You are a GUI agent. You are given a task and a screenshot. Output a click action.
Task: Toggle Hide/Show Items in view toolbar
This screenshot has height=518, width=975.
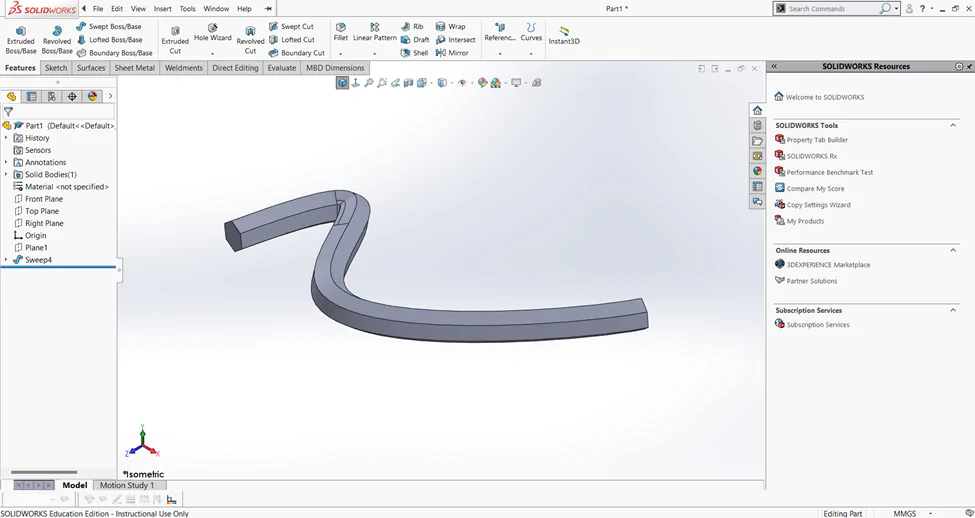pyautogui.click(x=462, y=83)
